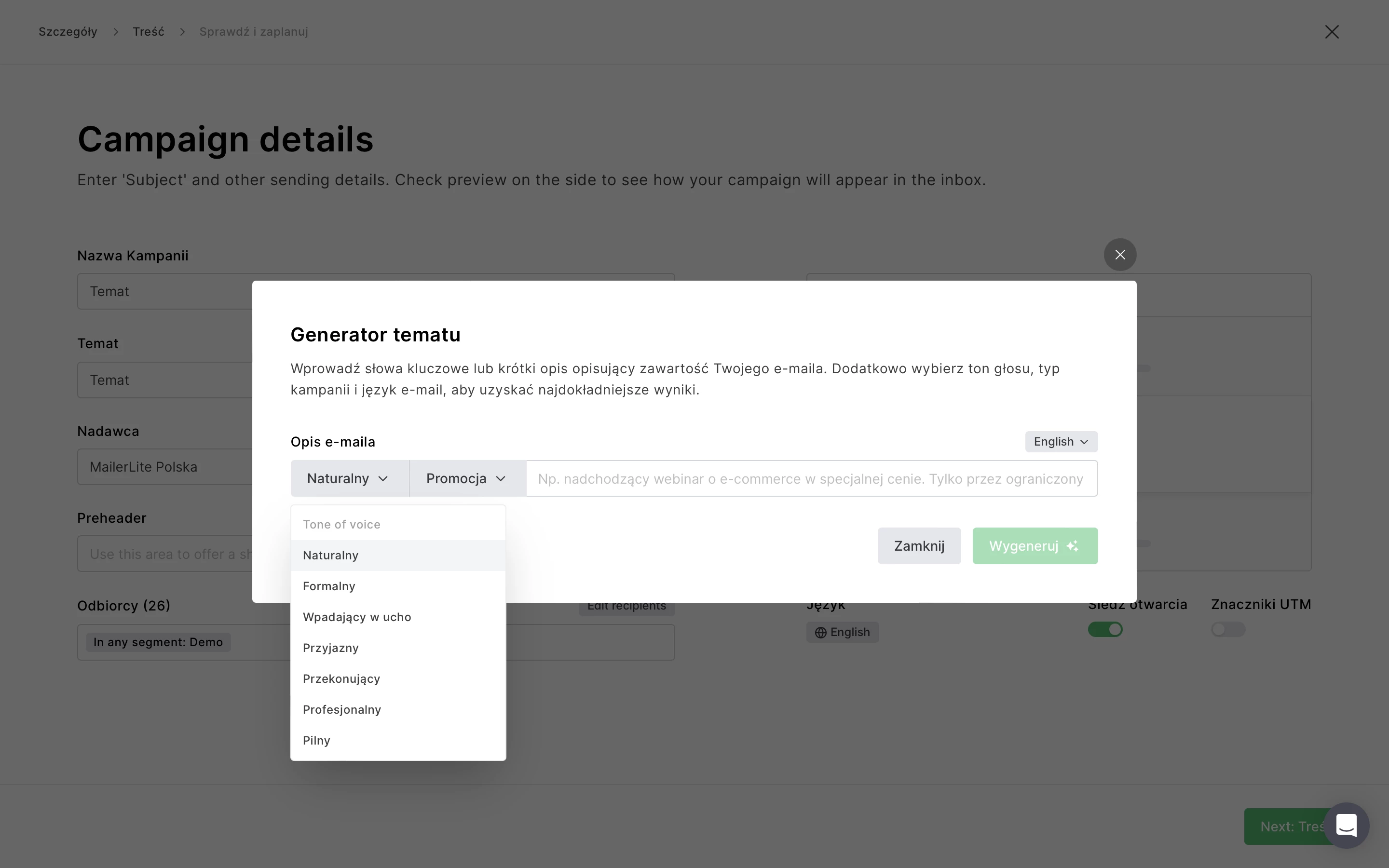Click the globe icon on English language badge
The image size is (1389, 868).
[x=821, y=632]
